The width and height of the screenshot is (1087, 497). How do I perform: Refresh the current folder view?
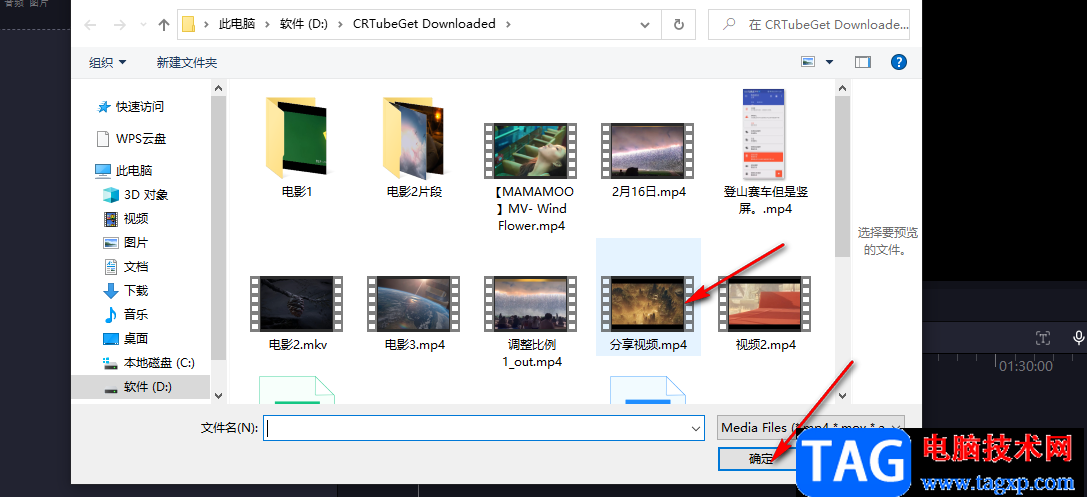point(679,24)
